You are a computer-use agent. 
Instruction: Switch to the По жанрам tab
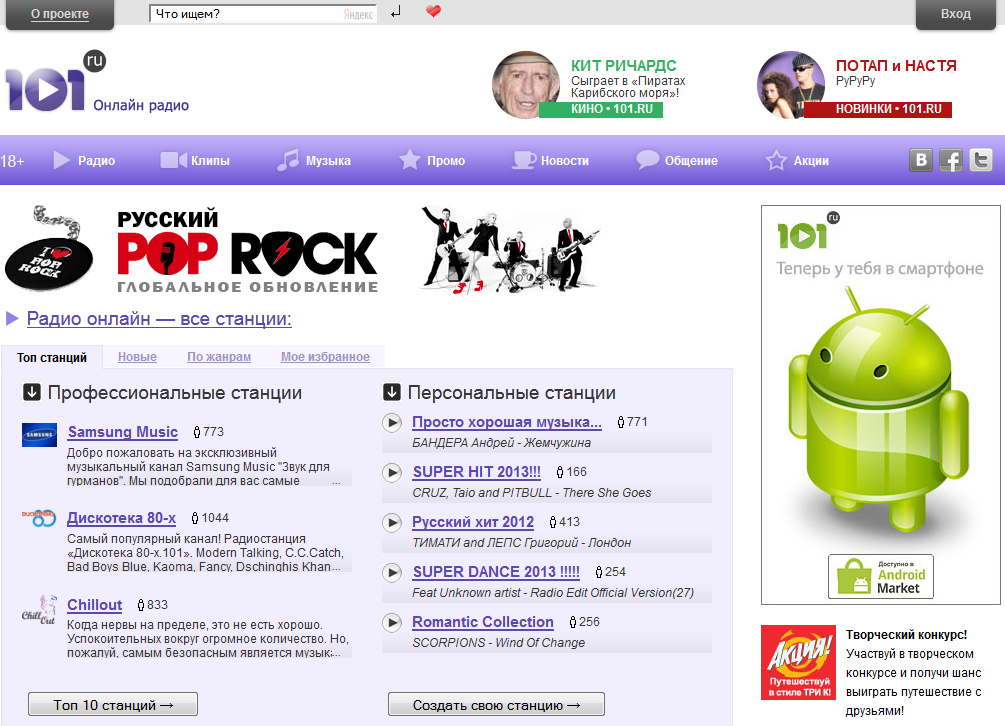(x=219, y=357)
